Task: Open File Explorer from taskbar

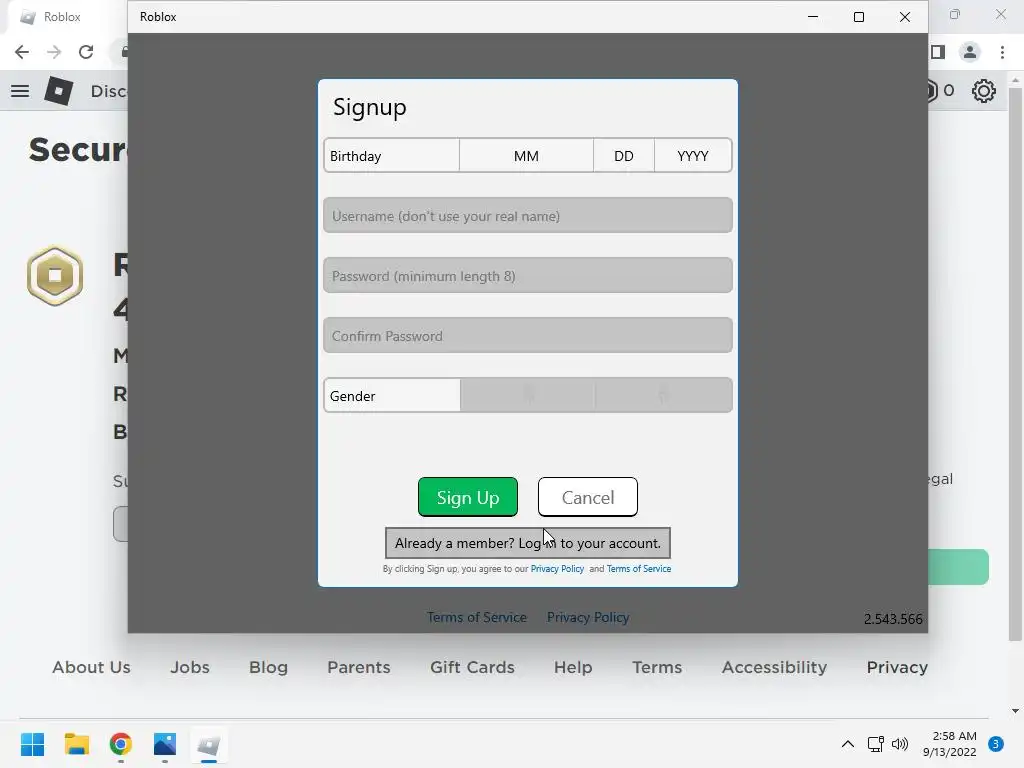Action: (x=76, y=744)
